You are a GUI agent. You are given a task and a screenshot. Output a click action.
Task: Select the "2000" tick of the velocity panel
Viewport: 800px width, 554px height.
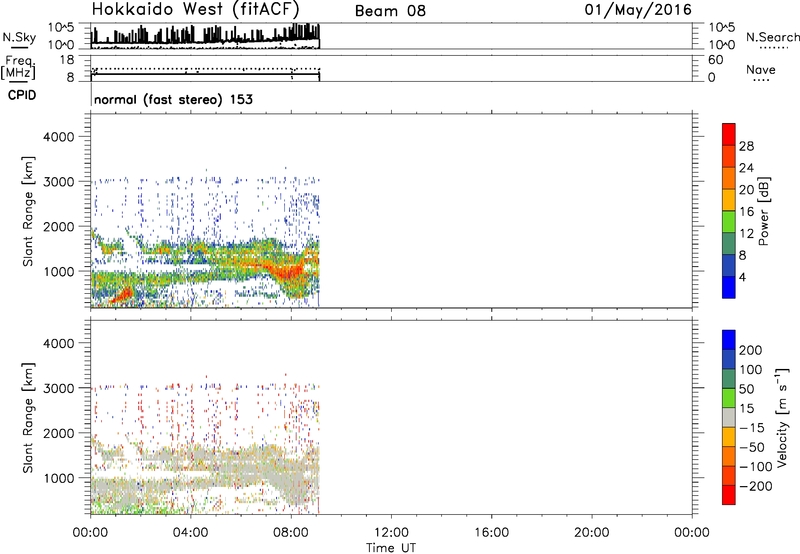point(58,433)
